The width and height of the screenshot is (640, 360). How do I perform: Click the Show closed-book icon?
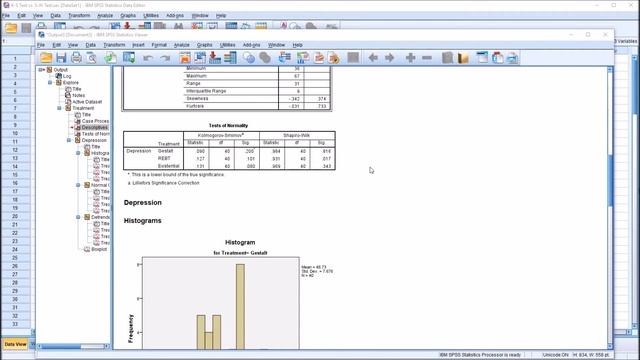447,58
